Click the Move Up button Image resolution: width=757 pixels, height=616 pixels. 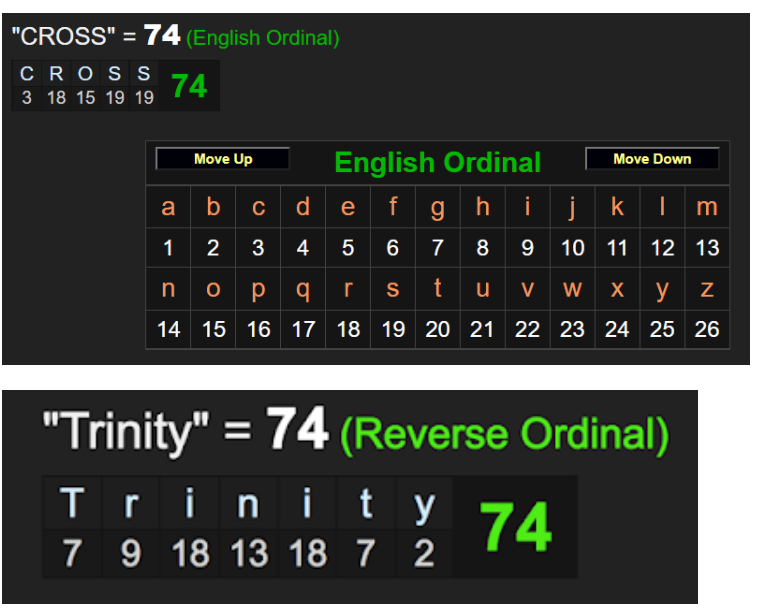tap(223, 159)
